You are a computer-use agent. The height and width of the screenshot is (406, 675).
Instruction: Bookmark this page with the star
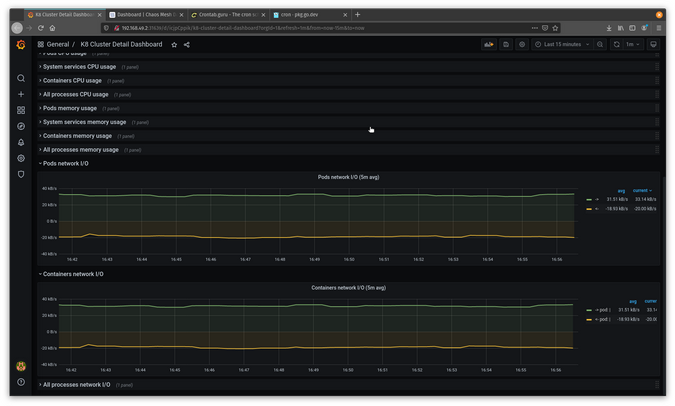(555, 28)
